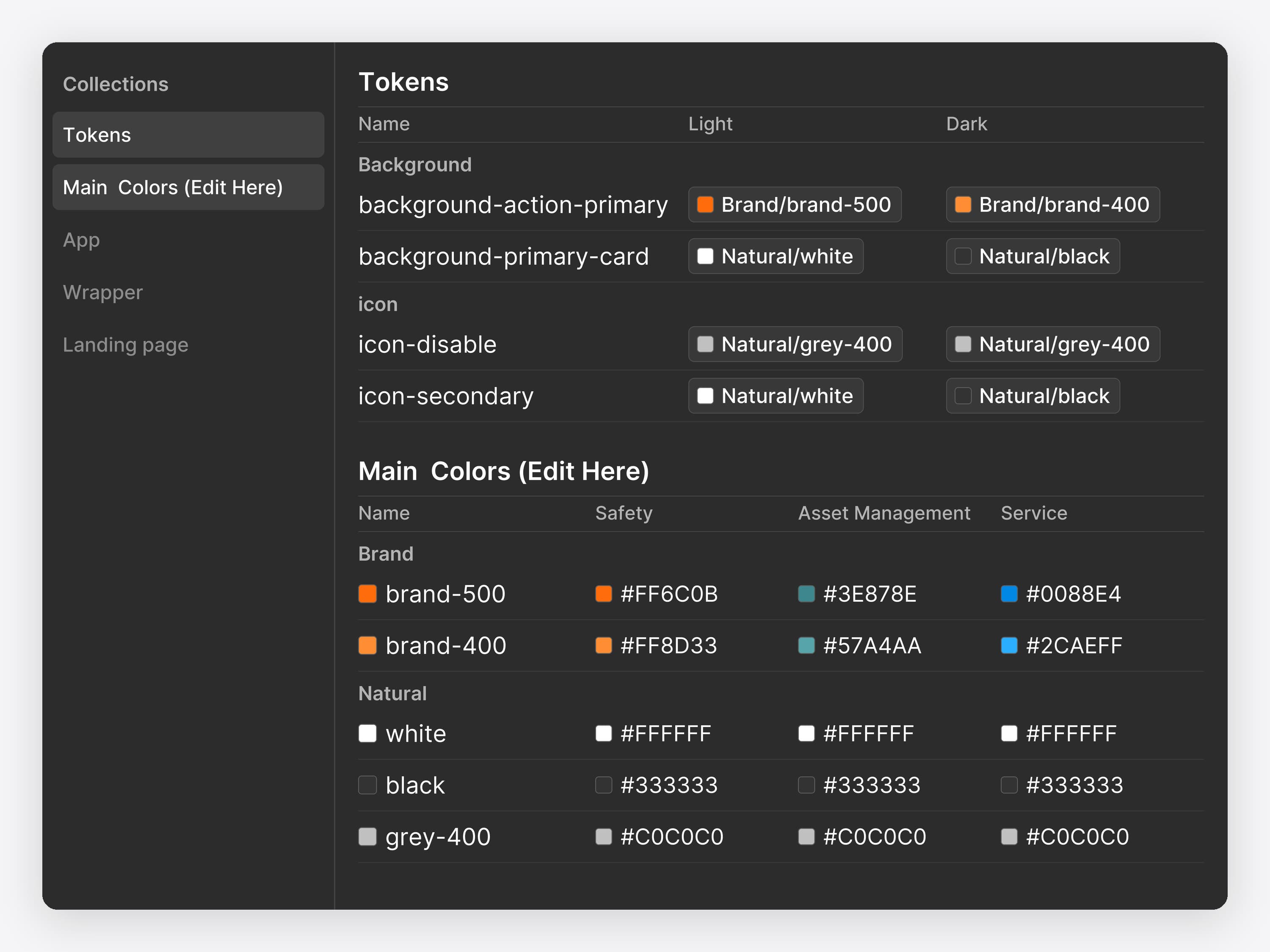Click the #57A4AA hex value
This screenshot has width=1270, height=952.
point(872,646)
